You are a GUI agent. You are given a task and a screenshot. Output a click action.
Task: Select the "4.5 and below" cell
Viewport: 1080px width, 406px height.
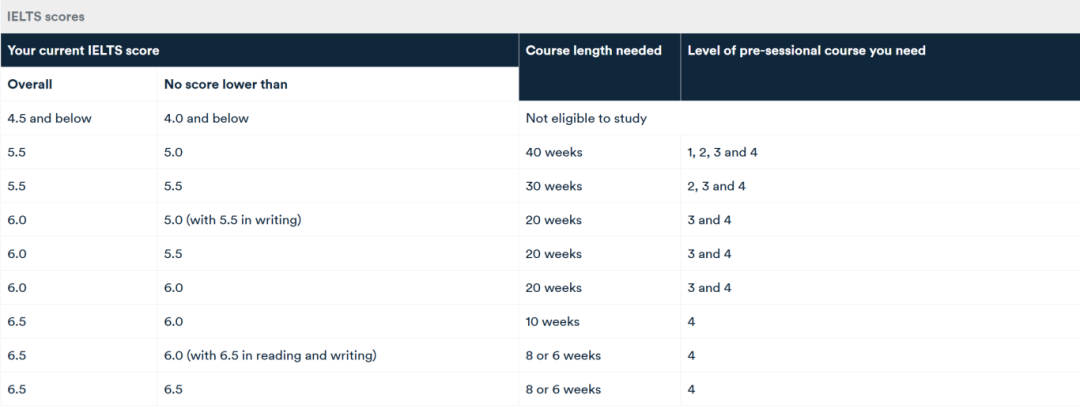[49, 118]
